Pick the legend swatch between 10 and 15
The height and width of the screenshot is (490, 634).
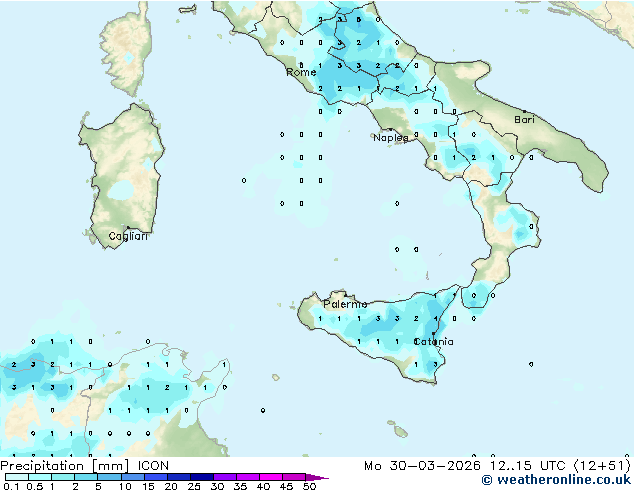tap(132, 477)
